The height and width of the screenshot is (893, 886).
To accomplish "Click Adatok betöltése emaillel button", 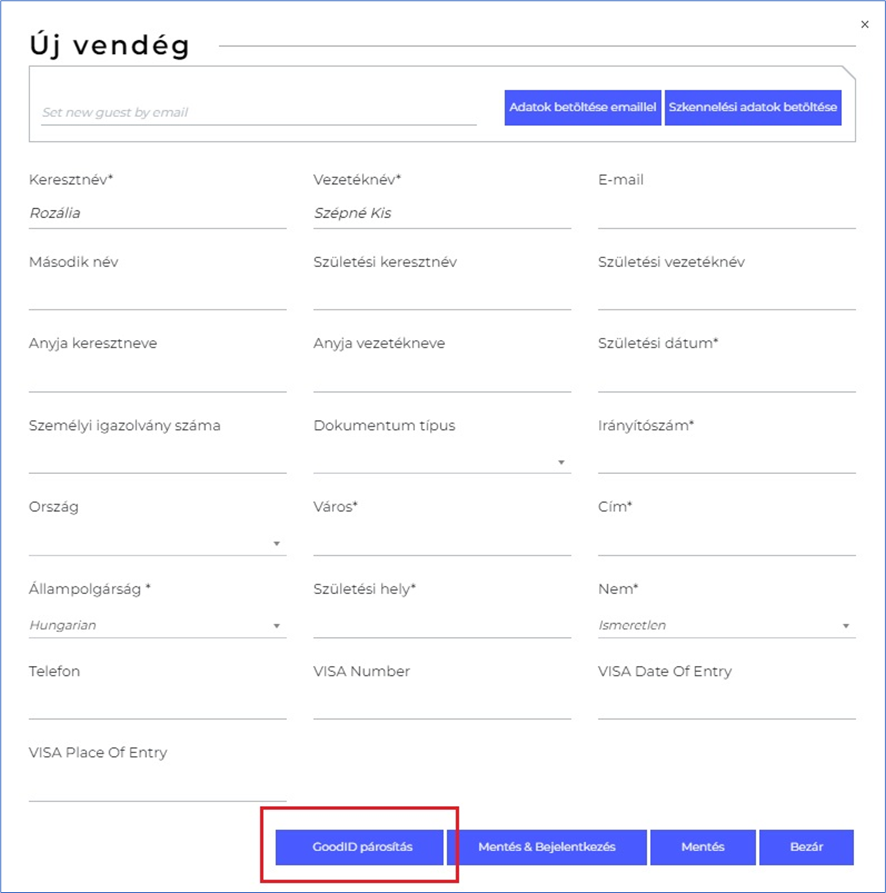I will point(582,107).
